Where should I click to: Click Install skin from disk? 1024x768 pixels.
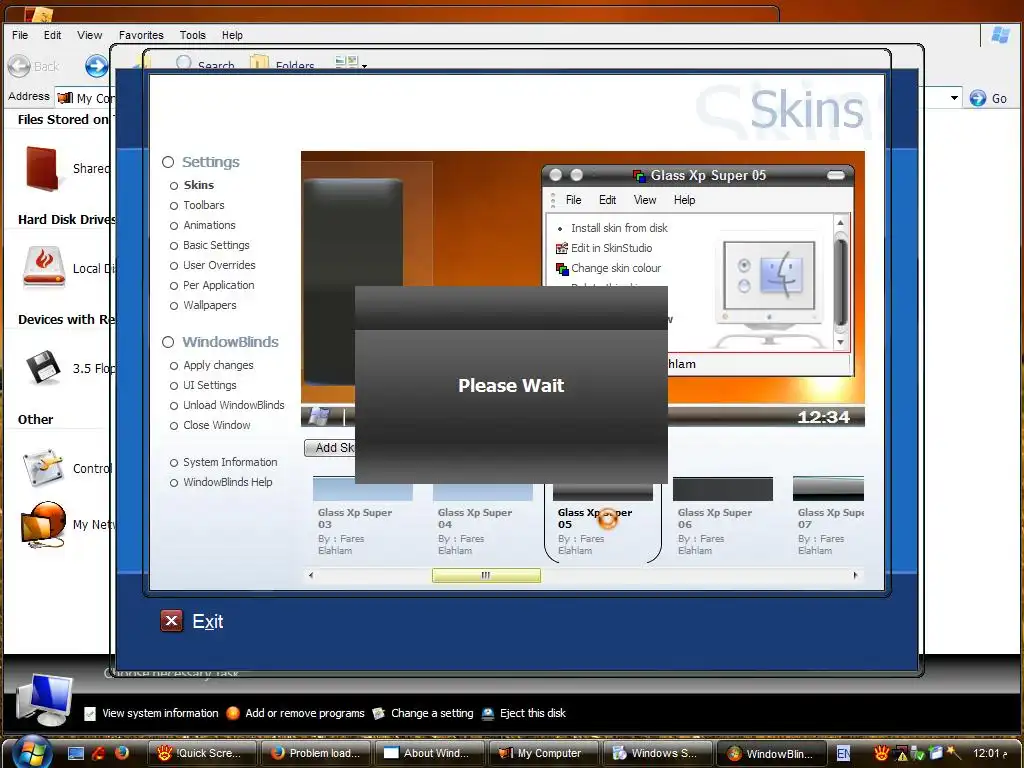(619, 228)
